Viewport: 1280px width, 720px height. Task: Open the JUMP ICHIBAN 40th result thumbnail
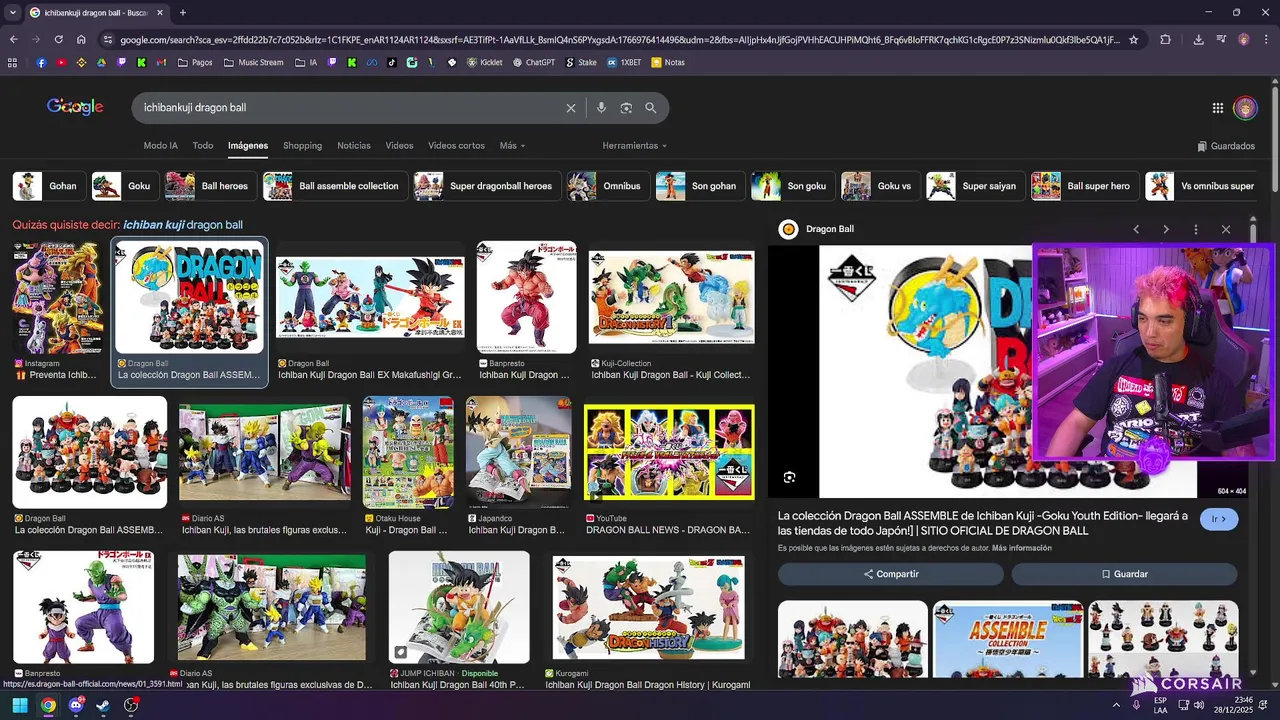(459, 607)
